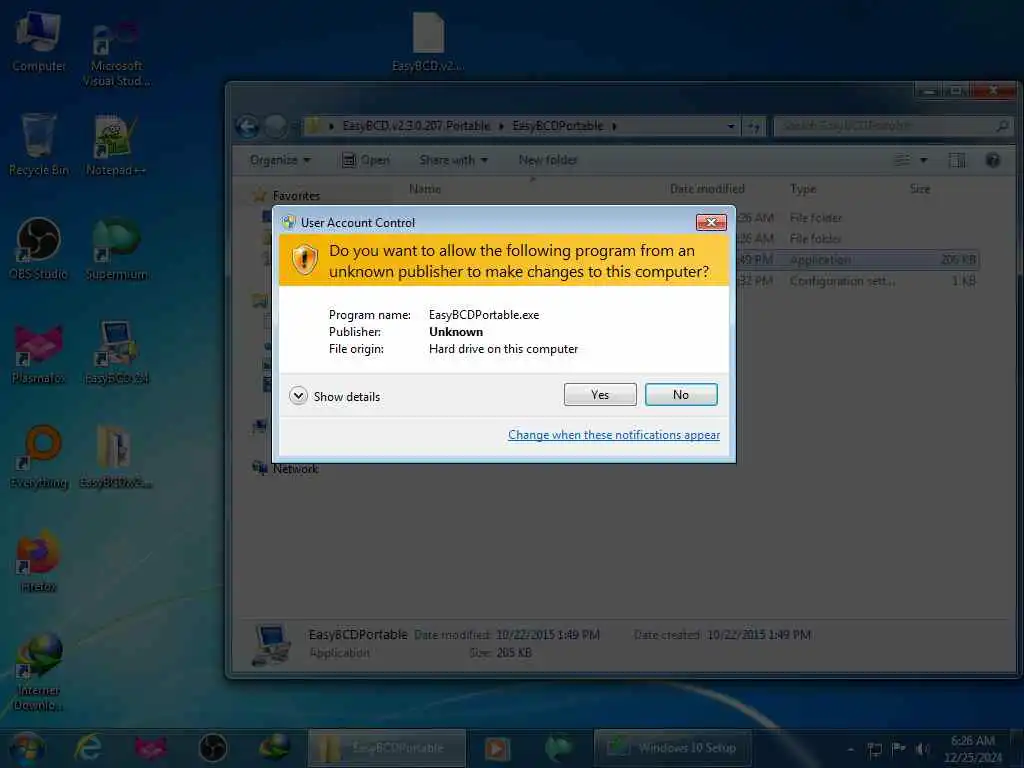Toggle the Explorer preview pane button
Screen dimensions: 1024x768
(x=957, y=160)
